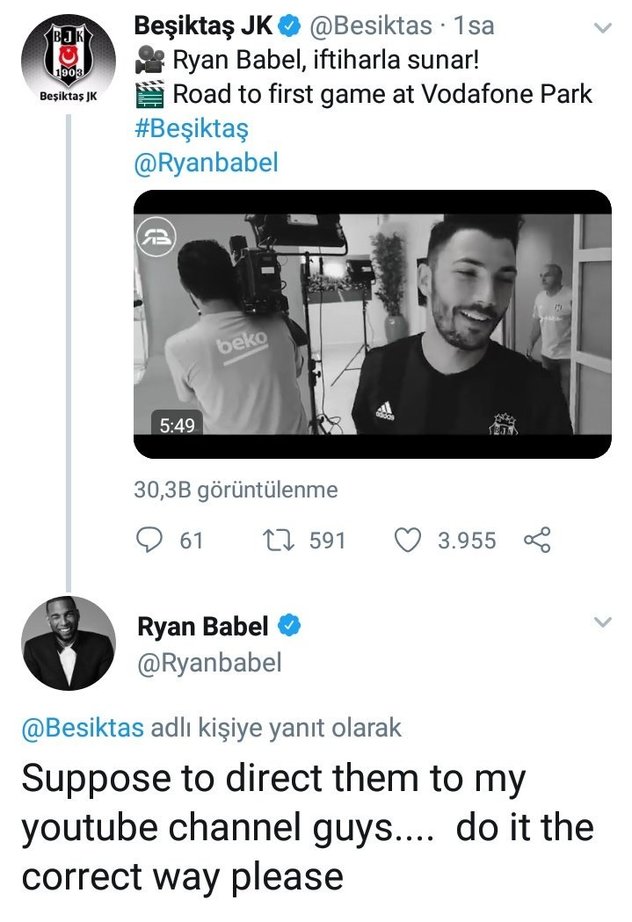Image resolution: width=632 pixels, height=922 pixels.
Task: Open the chevron menu on Ryan Babel's reply
Action: click(x=602, y=622)
